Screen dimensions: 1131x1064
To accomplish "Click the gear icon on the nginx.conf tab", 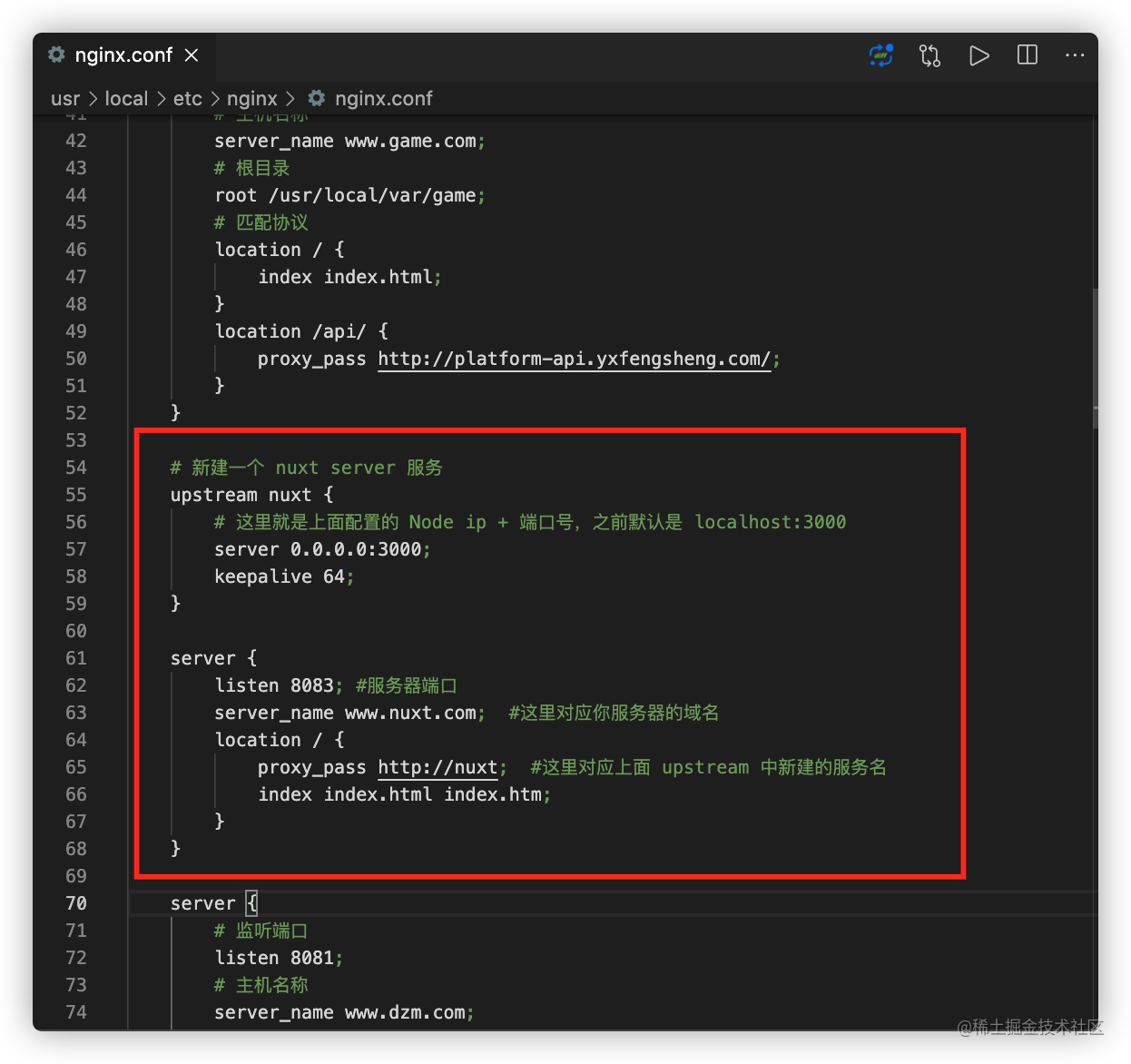I will [55, 54].
